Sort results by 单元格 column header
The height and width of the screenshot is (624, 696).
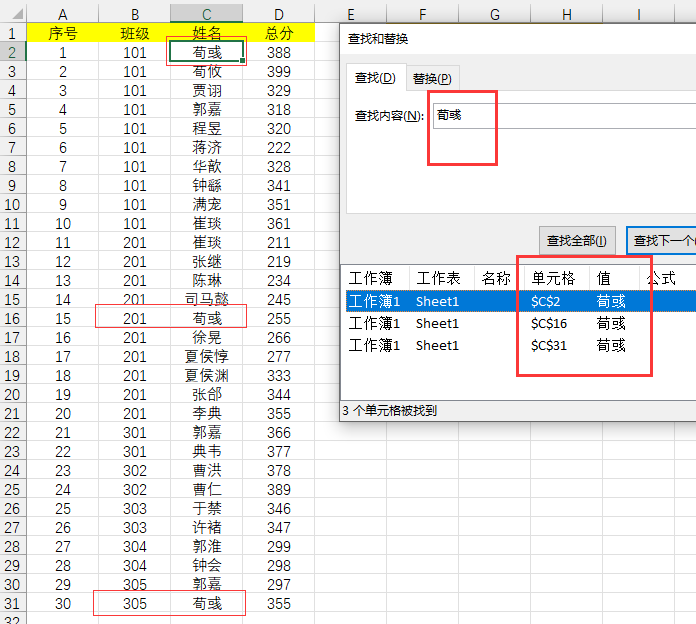click(x=553, y=278)
